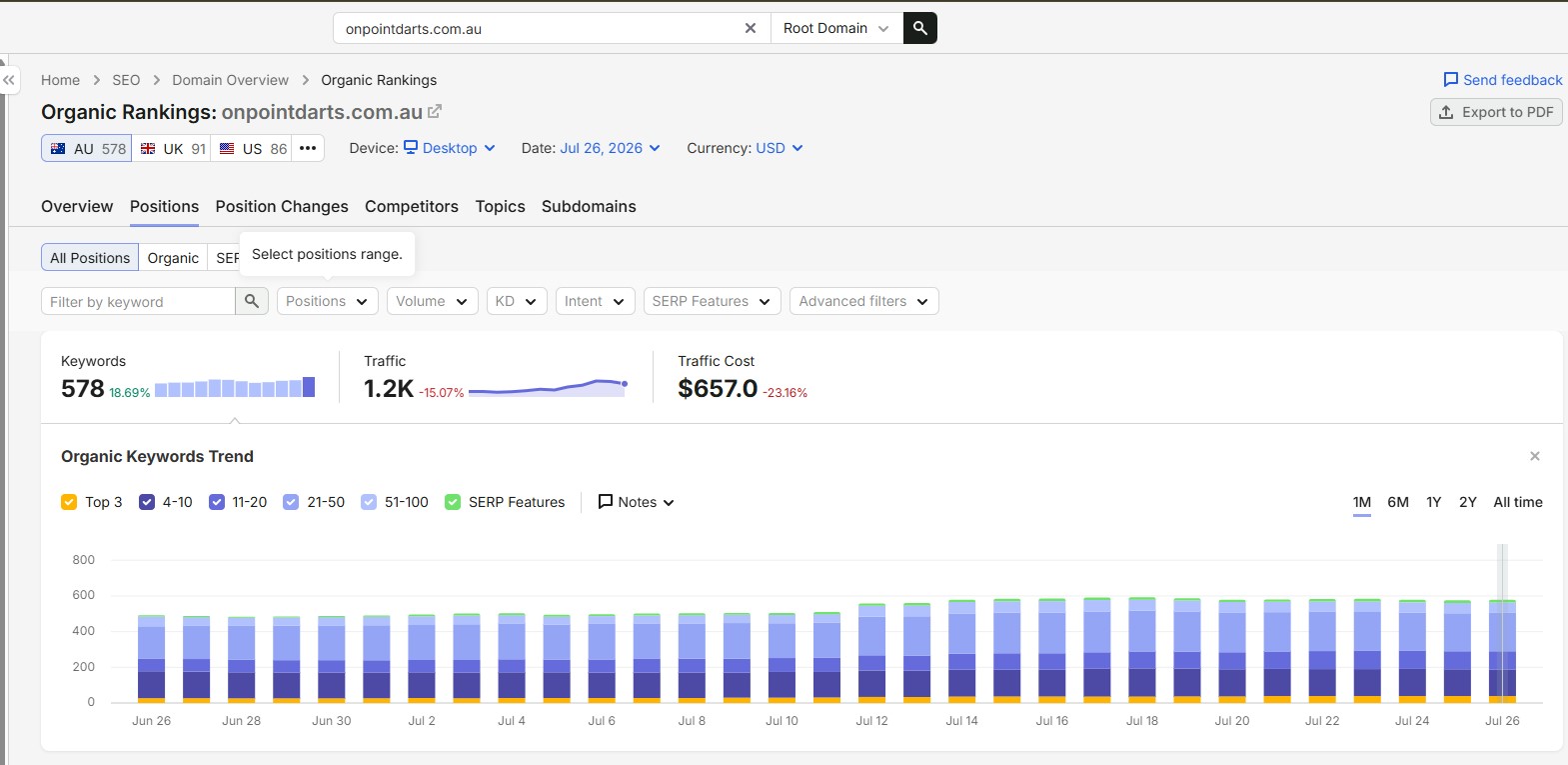Screen dimensions: 1568x765
Task: Click the Jul 16 bar in chart
Action: (1052, 651)
